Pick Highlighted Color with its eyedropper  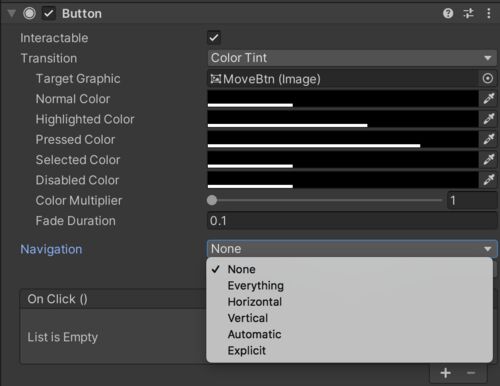[x=489, y=119]
